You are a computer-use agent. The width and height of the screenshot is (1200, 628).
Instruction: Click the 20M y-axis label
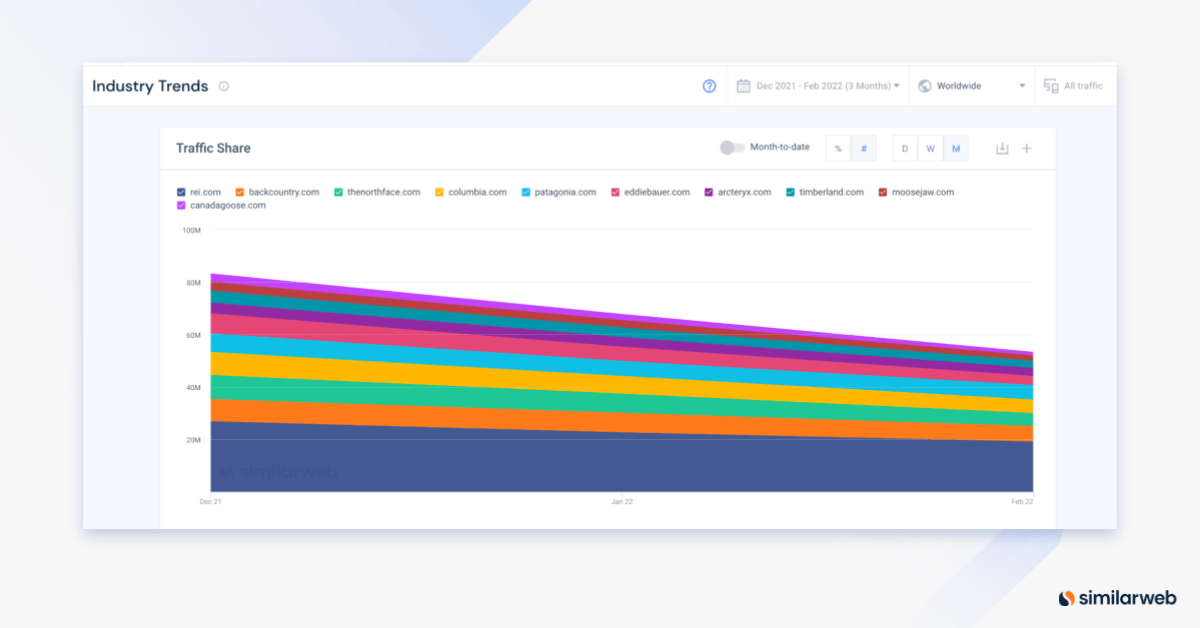click(x=193, y=440)
